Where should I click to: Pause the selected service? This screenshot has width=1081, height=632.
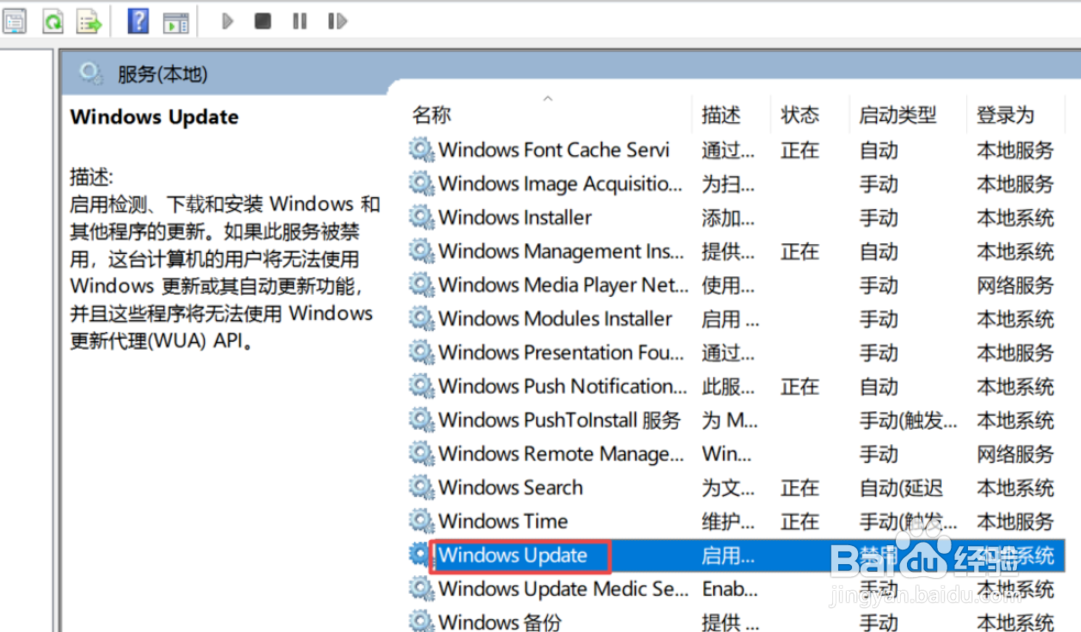point(299,20)
